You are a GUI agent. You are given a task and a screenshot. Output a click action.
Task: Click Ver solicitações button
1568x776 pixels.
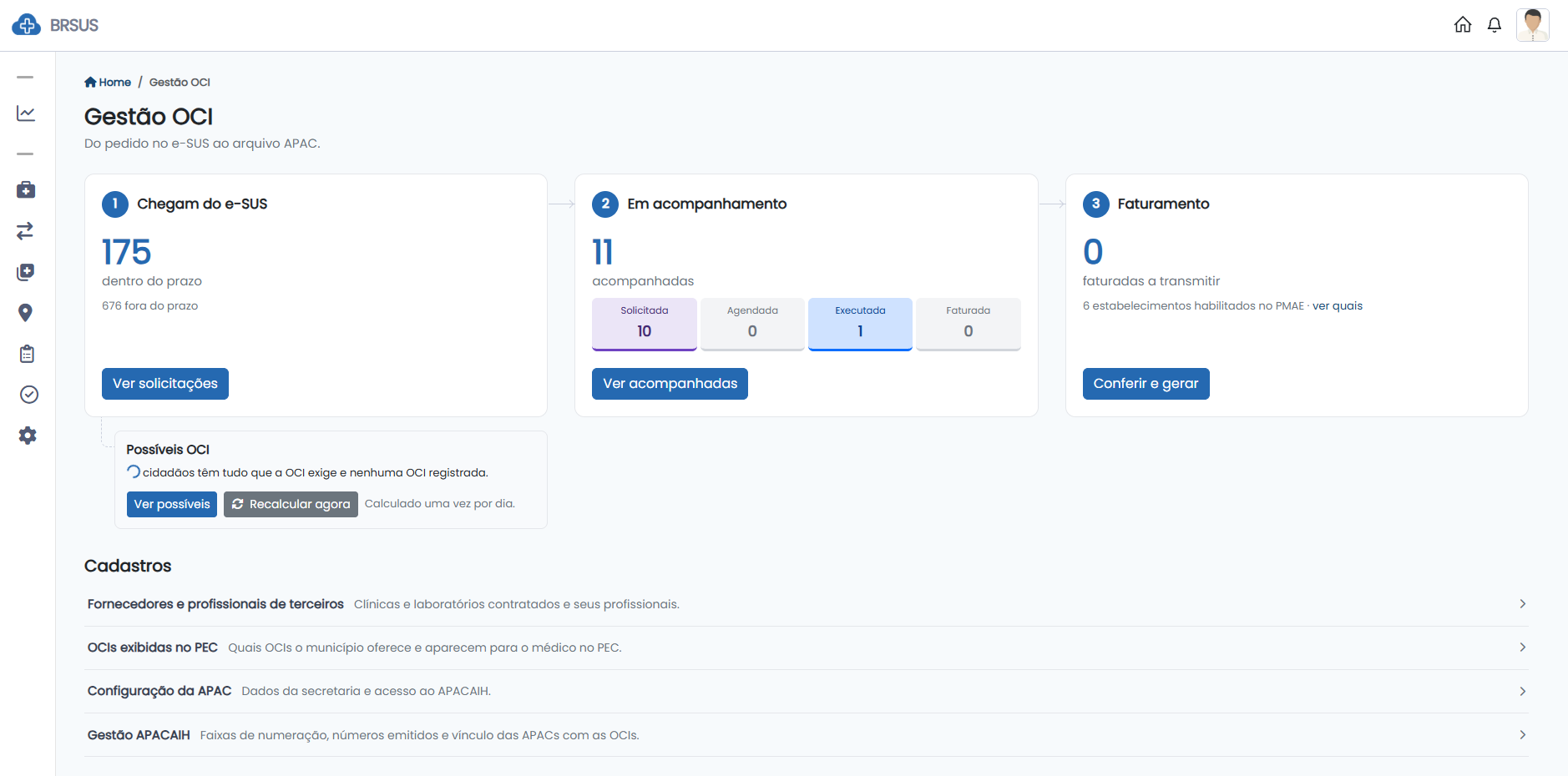tap(165, 384)
